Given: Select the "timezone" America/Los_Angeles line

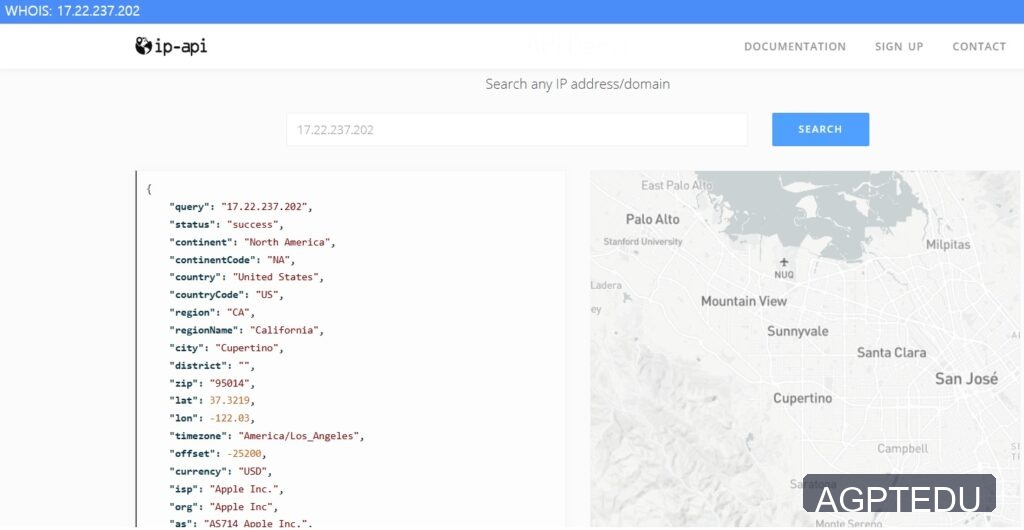Looking at the screenshot, I should [x=266, y=436].
